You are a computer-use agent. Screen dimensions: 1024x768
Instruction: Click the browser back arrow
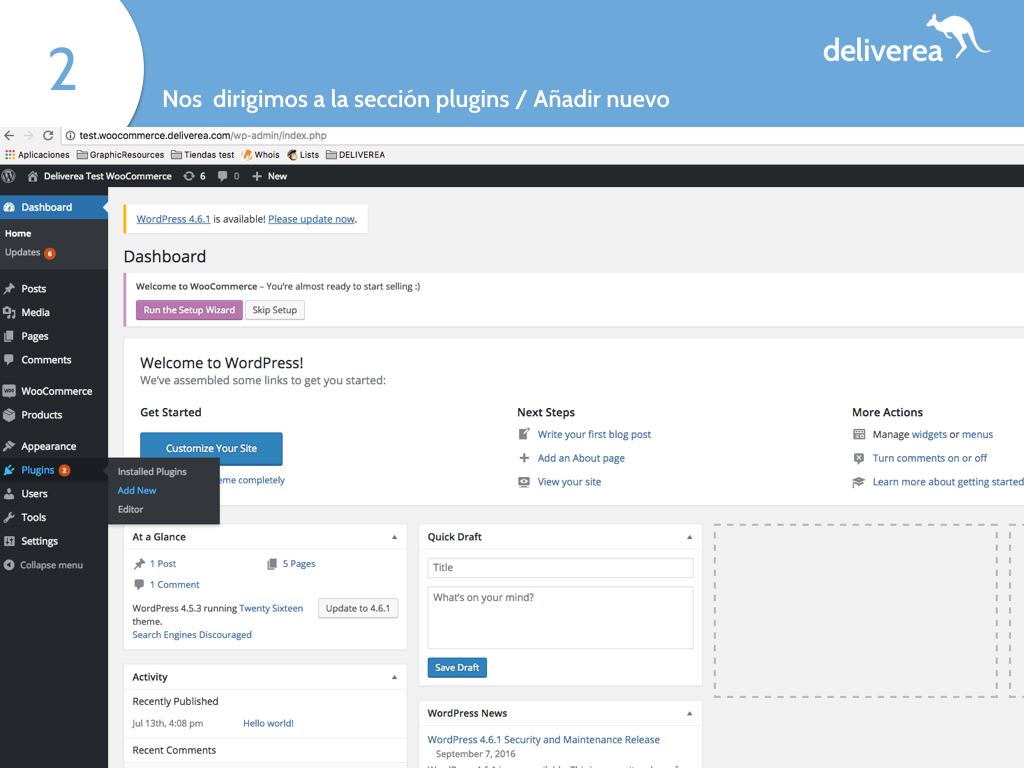[9, 136]
